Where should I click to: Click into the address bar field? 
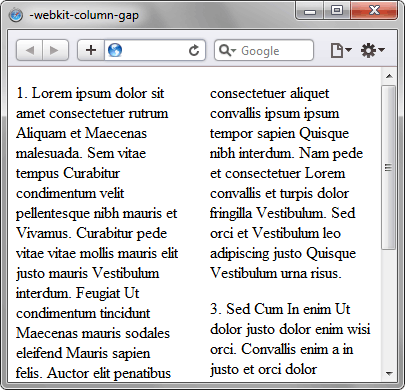coord(155,50)
